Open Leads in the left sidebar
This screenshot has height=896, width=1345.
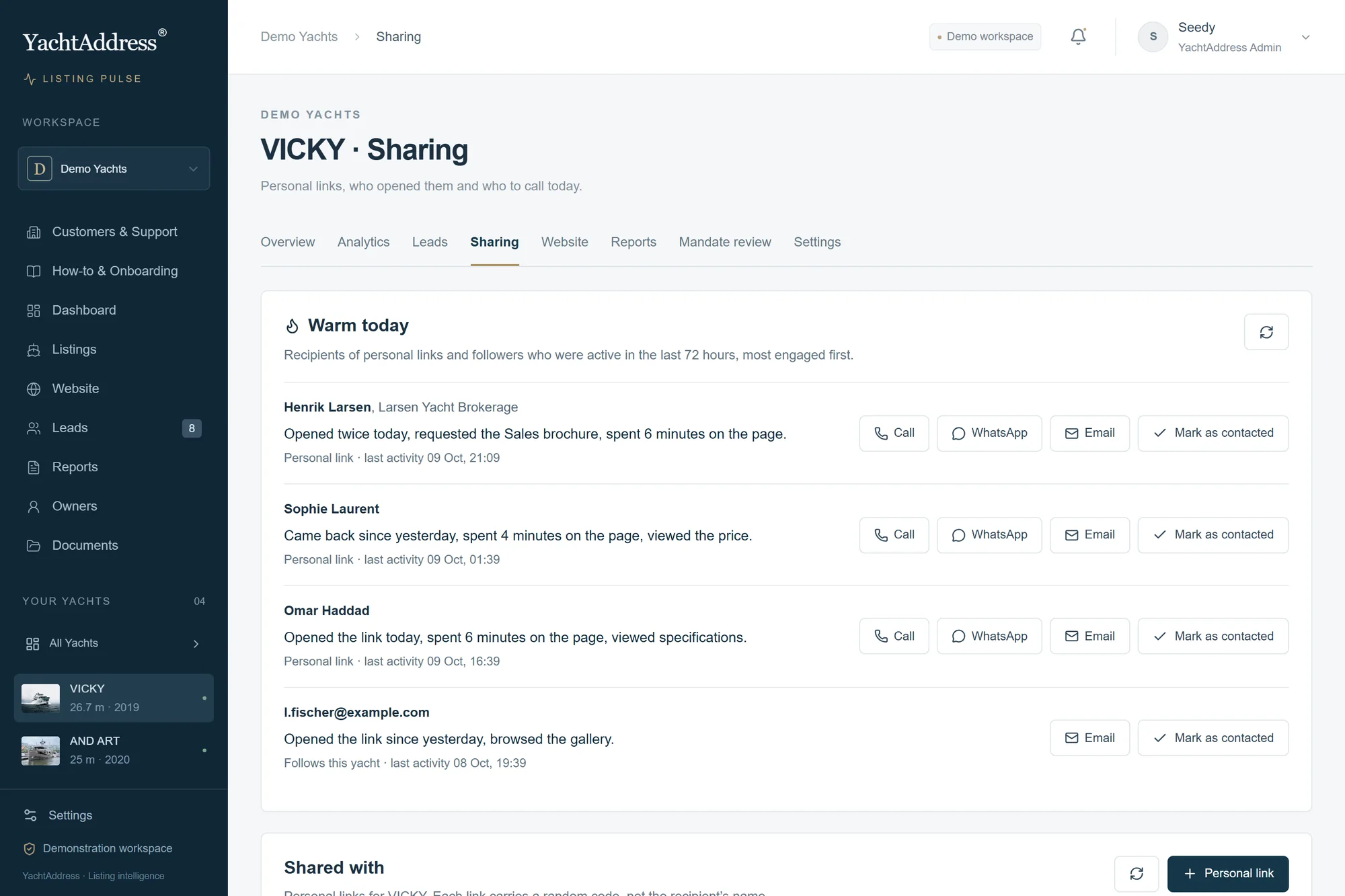[x=114, y=427]
